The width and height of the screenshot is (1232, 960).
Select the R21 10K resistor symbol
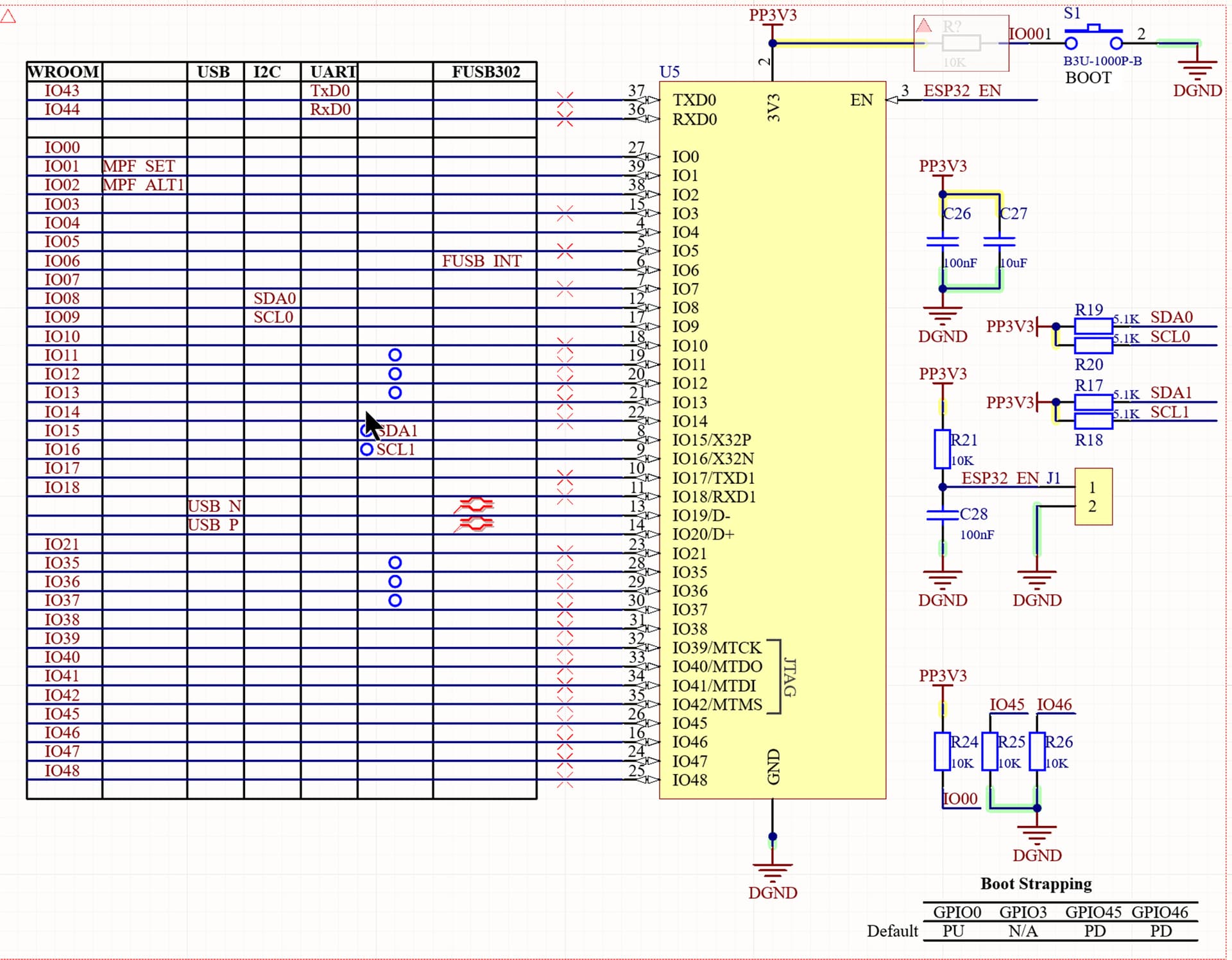pyautogui.click(x=942, y=449)
